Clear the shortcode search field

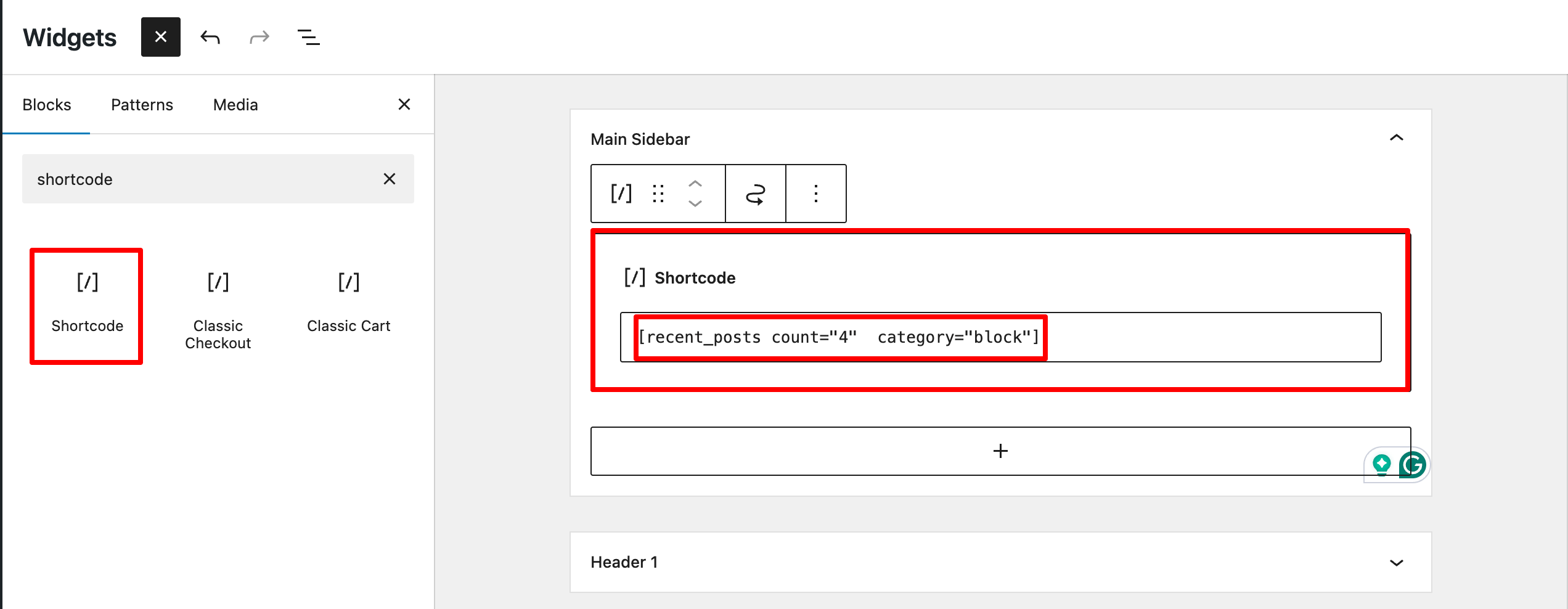tap(390, 179)
